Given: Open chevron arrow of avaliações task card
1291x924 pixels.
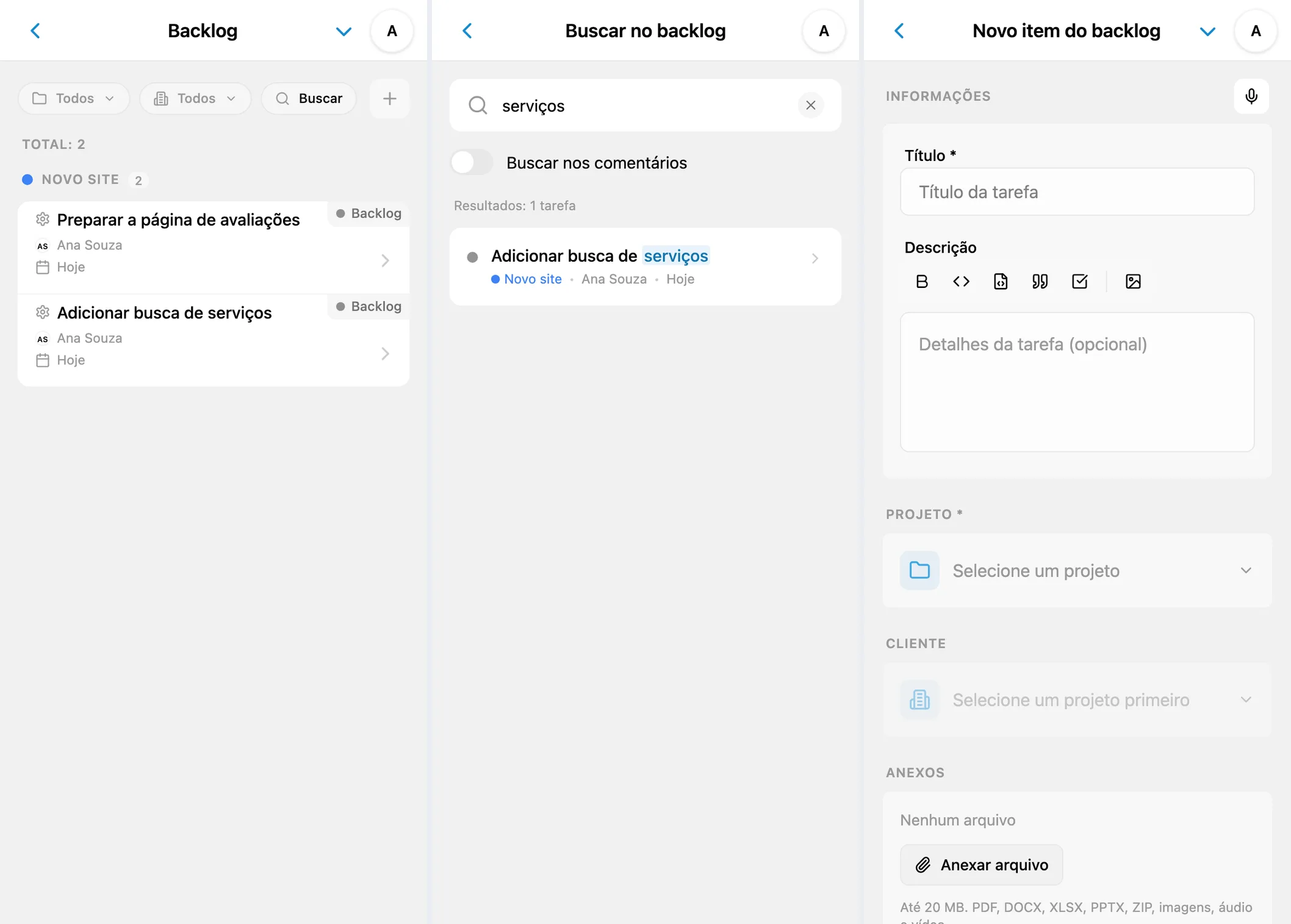Looking at the screenshot, I should click(385, 261).
